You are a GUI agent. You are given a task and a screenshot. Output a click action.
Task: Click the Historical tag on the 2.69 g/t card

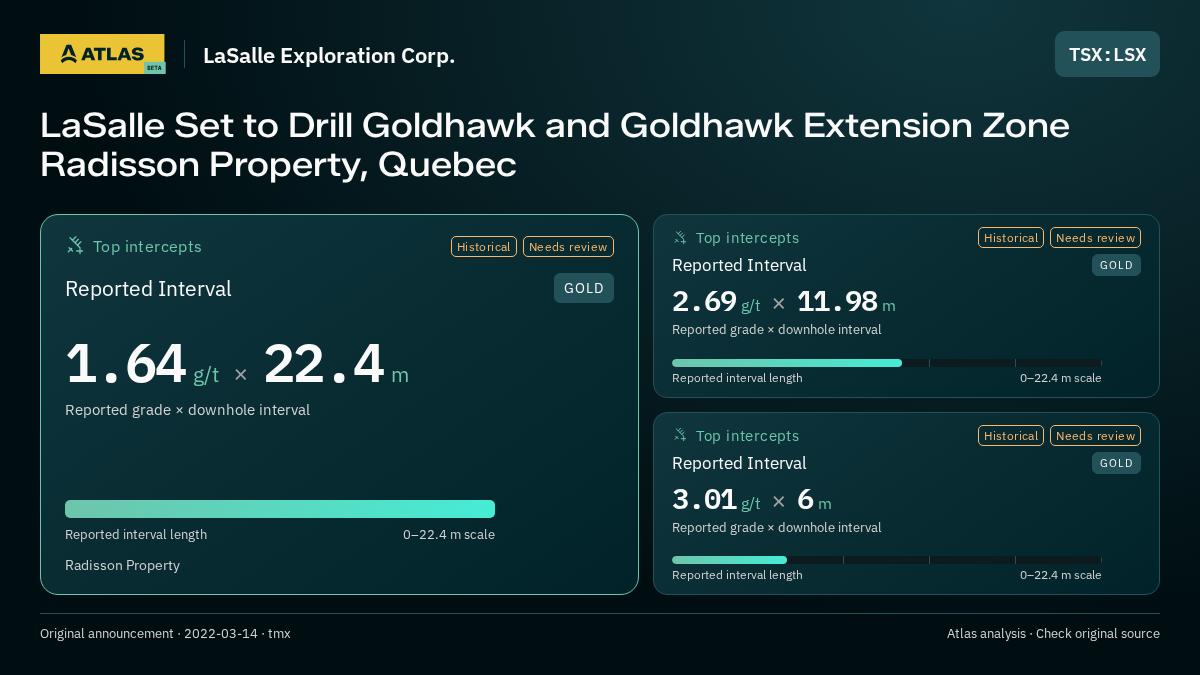(1011, 238)
